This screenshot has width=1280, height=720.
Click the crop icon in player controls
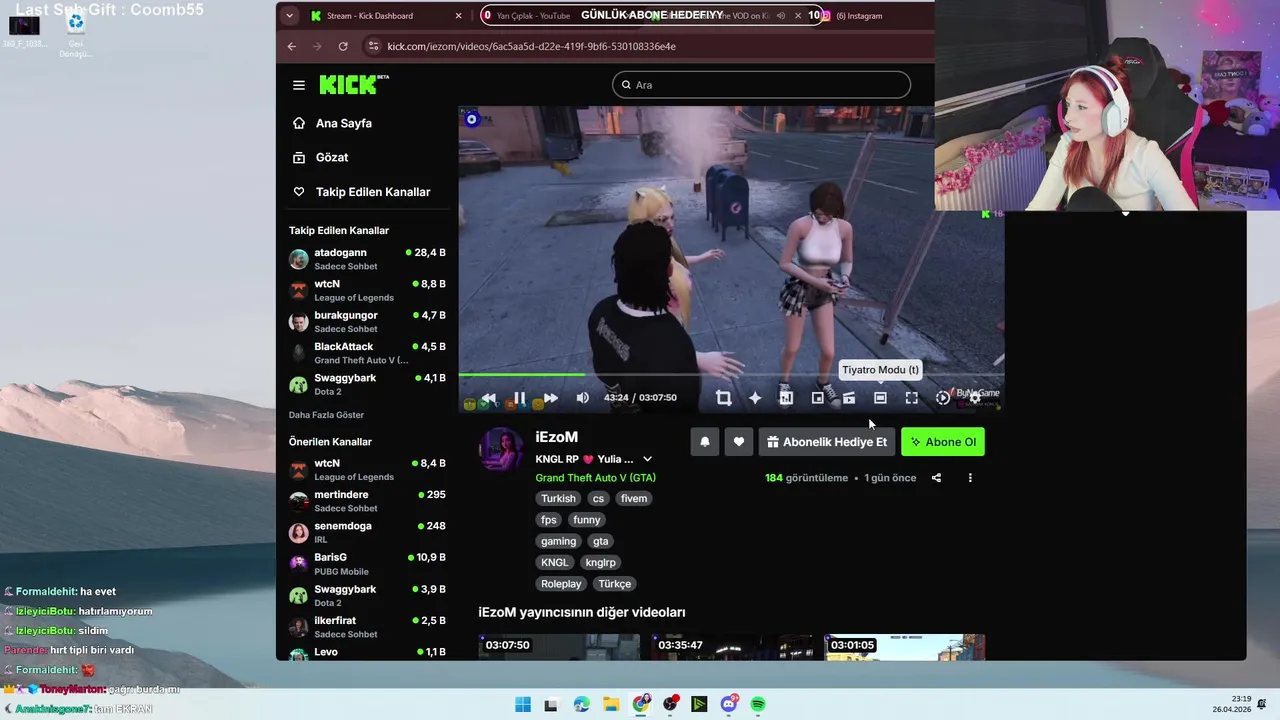[x=723, y=398]
